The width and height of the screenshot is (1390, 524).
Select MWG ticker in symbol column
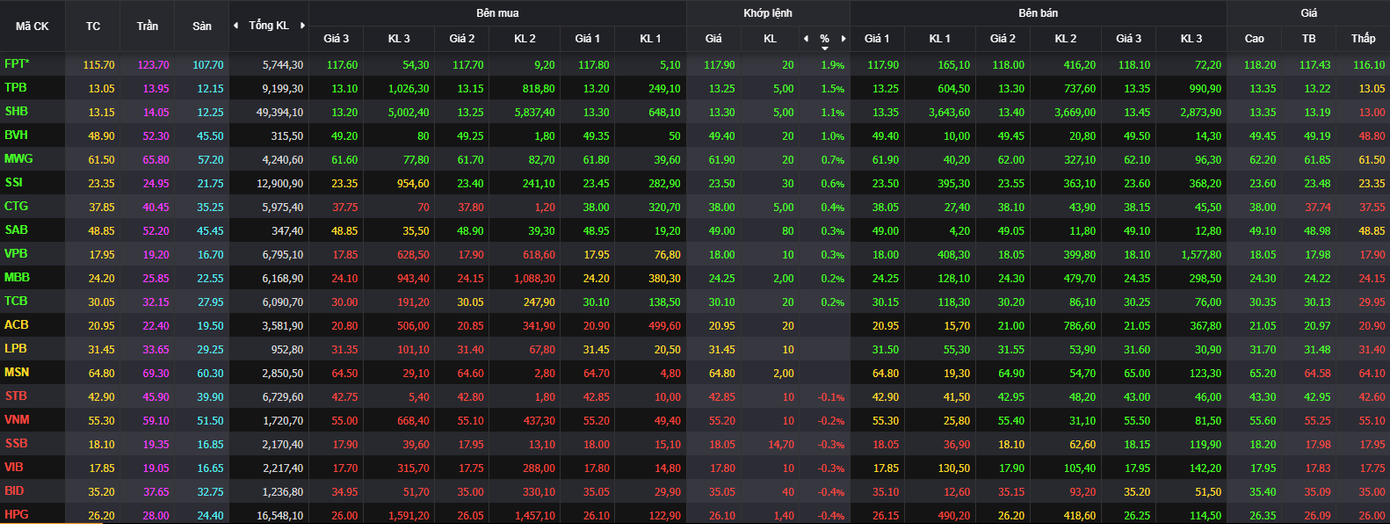point(17,159)
